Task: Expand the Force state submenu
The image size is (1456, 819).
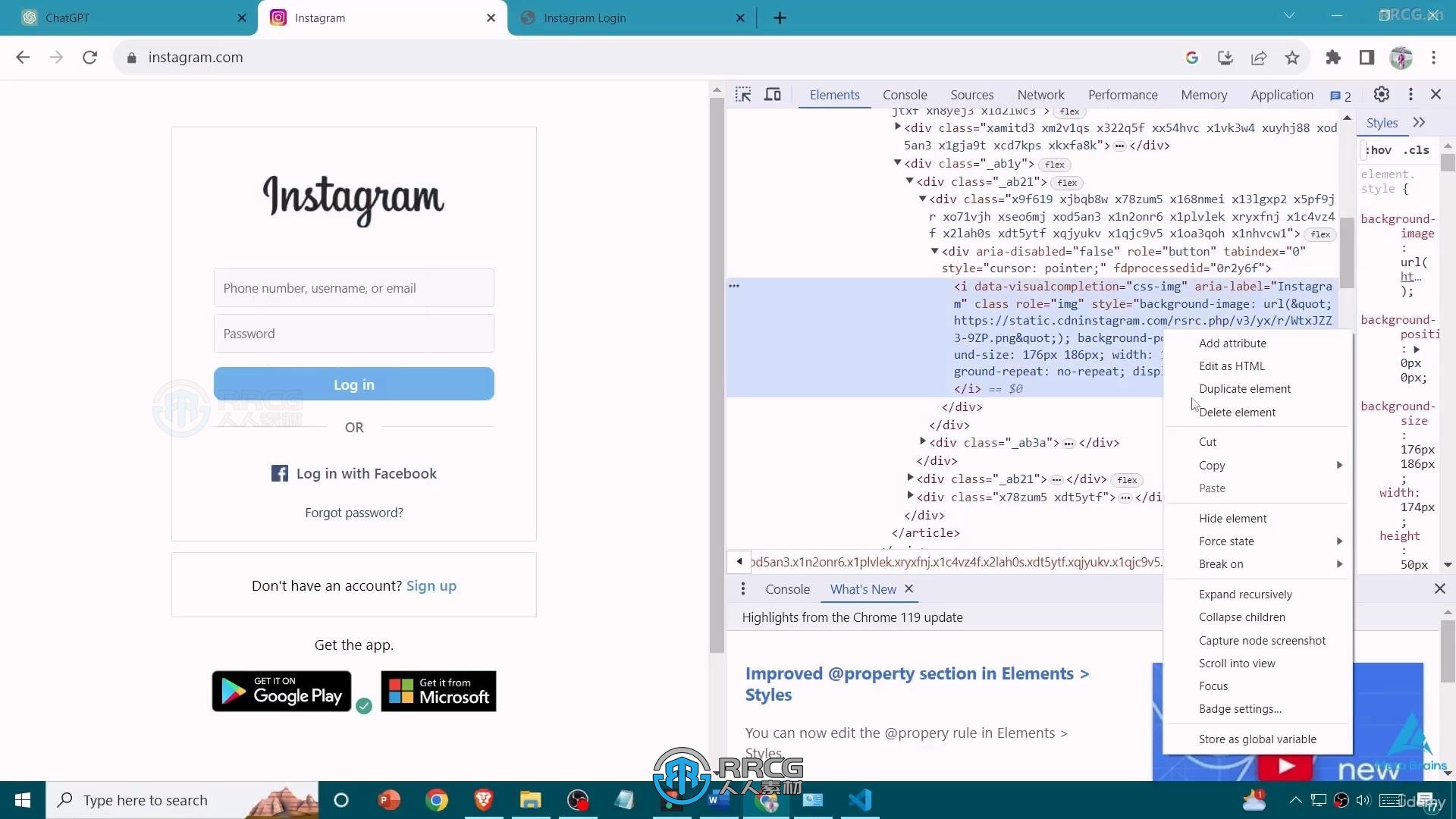Action: point(1258,541)
